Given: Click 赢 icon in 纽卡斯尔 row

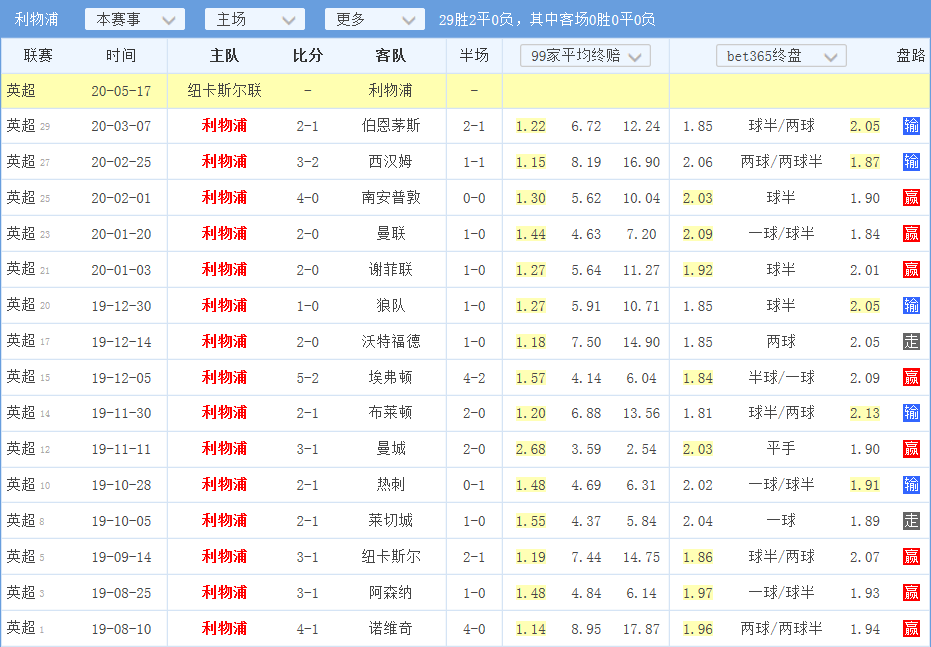Looking at the screenshot, I should [x=911, y=557].
